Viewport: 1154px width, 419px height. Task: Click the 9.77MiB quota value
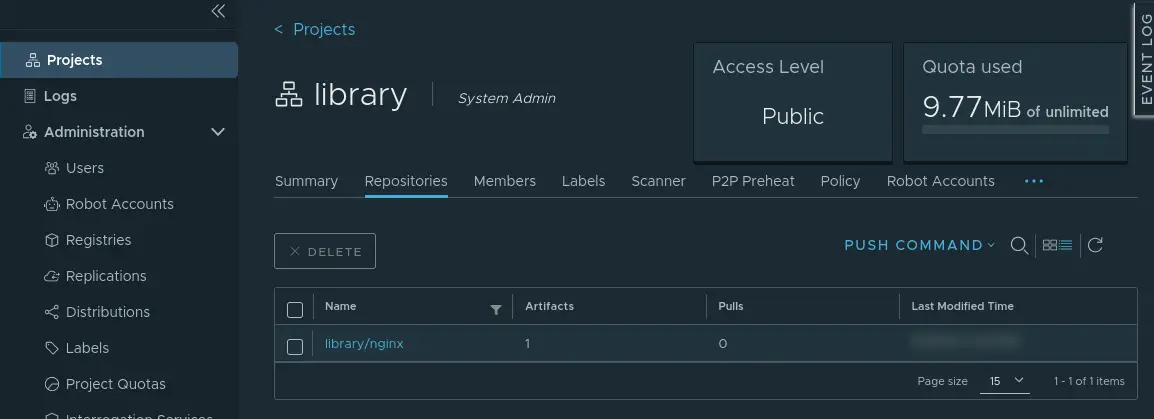[971, 108]
